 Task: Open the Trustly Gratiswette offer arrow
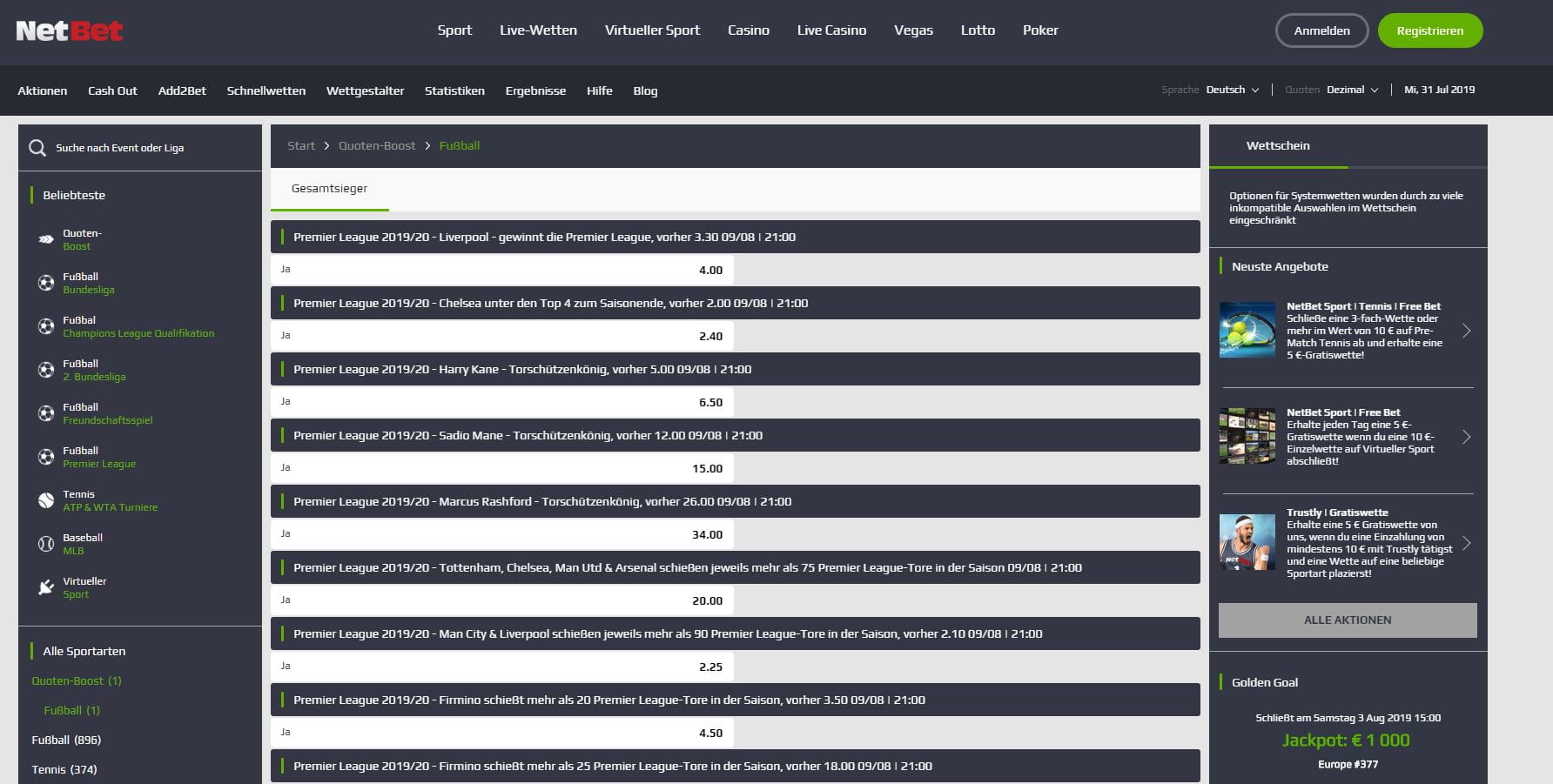point(1467,543)
